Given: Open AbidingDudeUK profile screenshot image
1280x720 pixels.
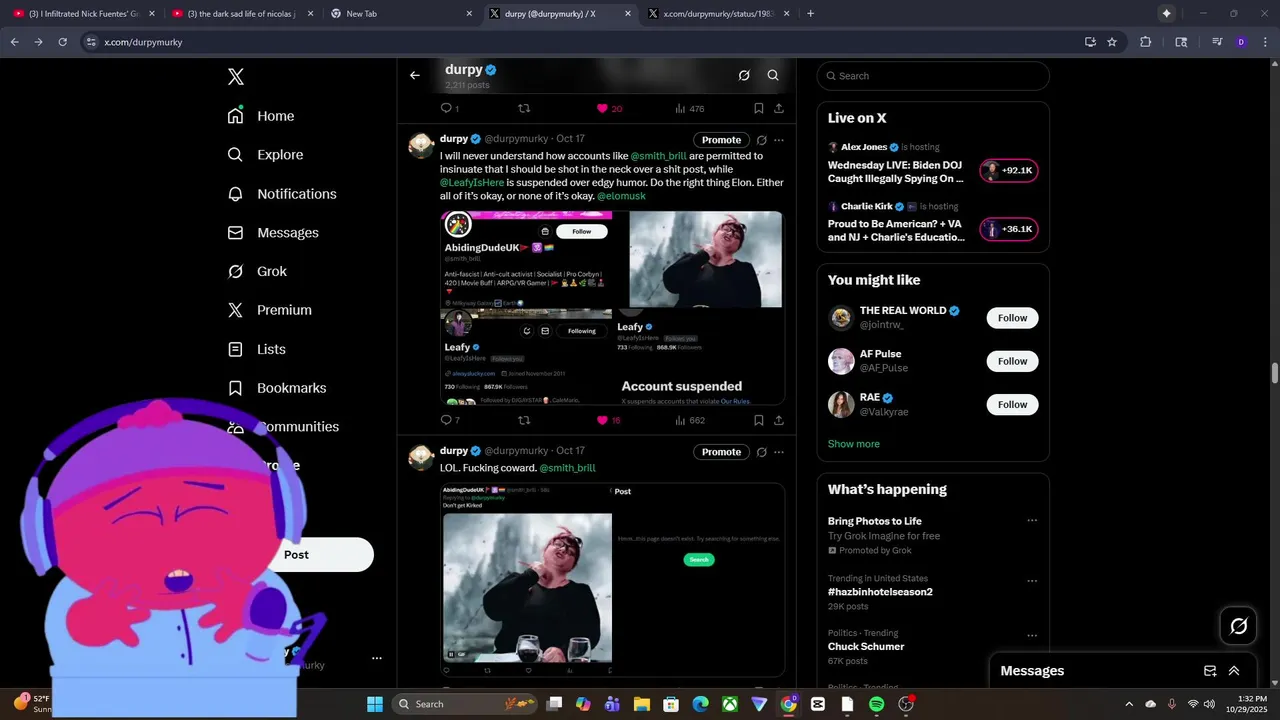Looking at the screenshot, I should tap(526, 258).
